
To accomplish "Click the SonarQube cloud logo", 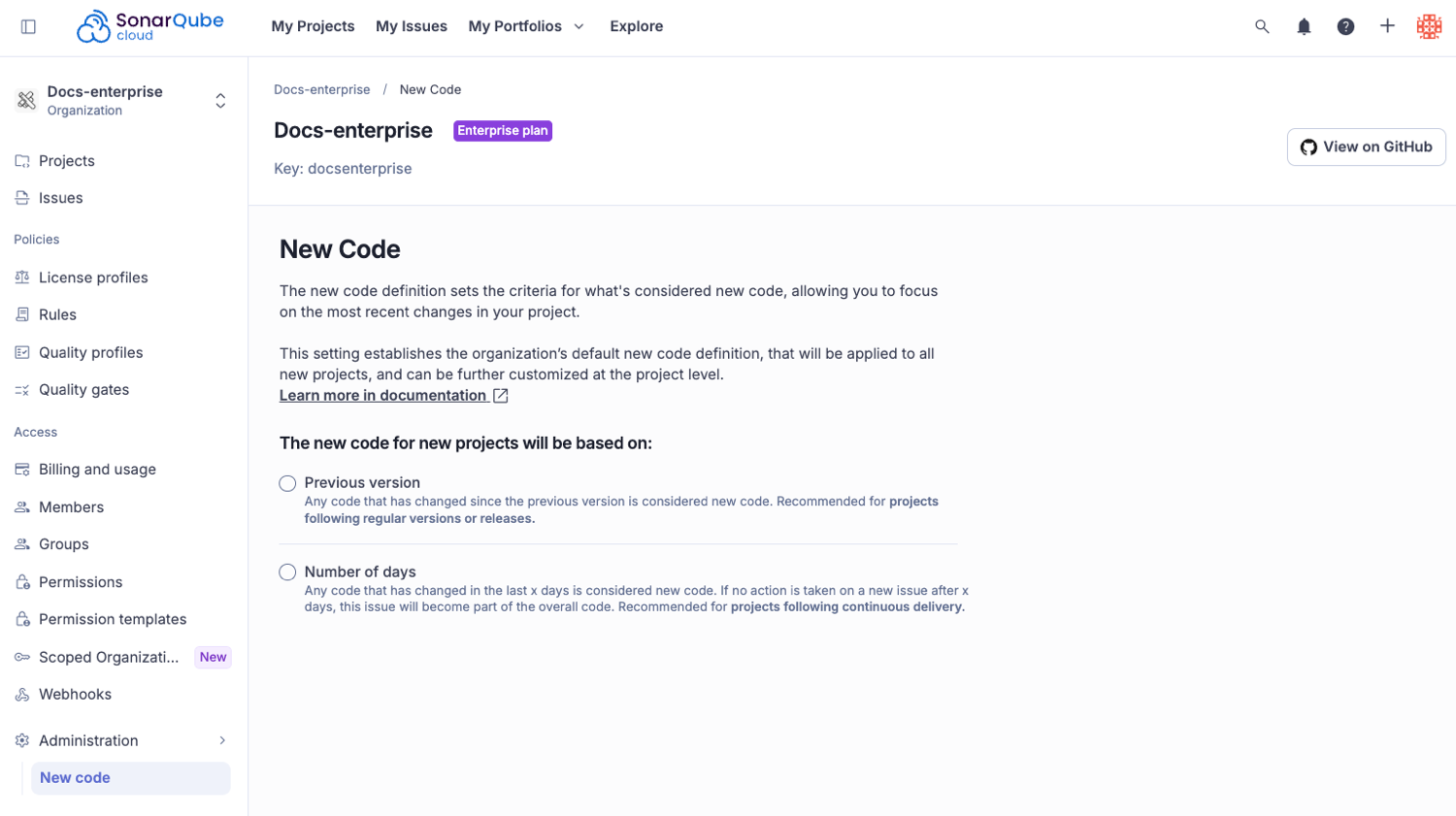I will [150, 26].
